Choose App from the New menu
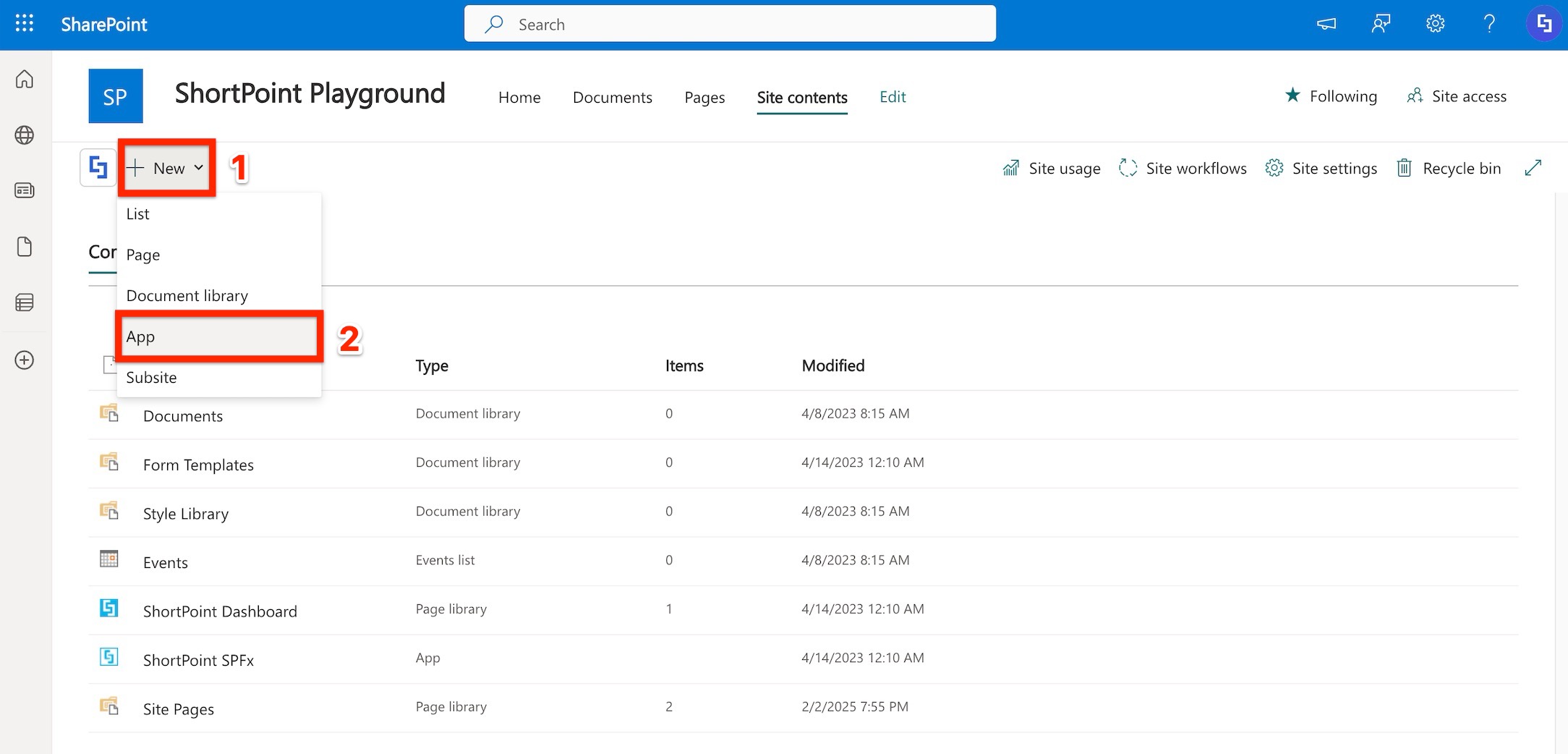This screenshot has height=754, width=1568. click(x=219, y=336)
